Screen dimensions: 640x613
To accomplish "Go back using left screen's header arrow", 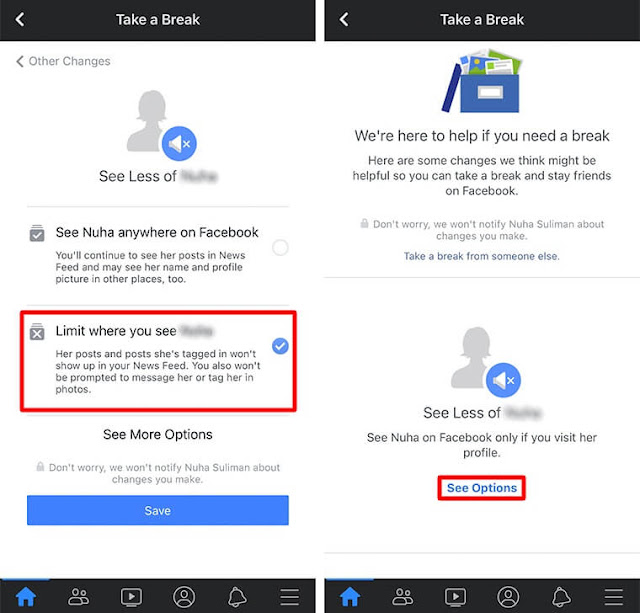I will (x=20, y=19).
